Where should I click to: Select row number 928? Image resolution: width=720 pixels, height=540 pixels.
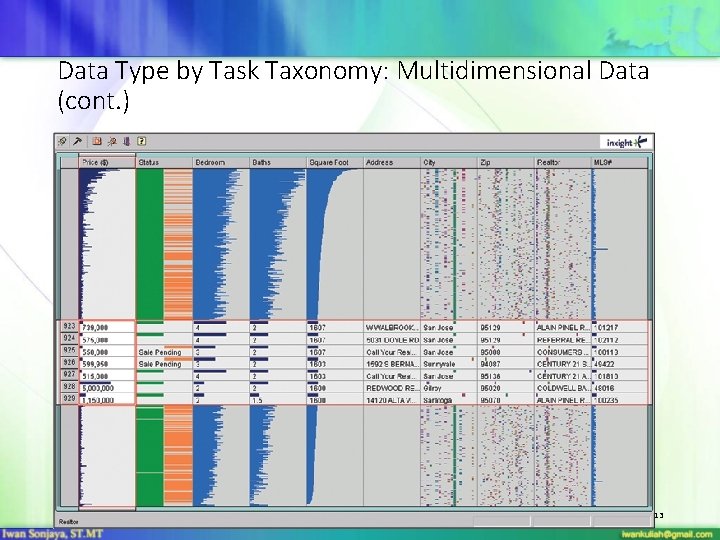[69, 387]
